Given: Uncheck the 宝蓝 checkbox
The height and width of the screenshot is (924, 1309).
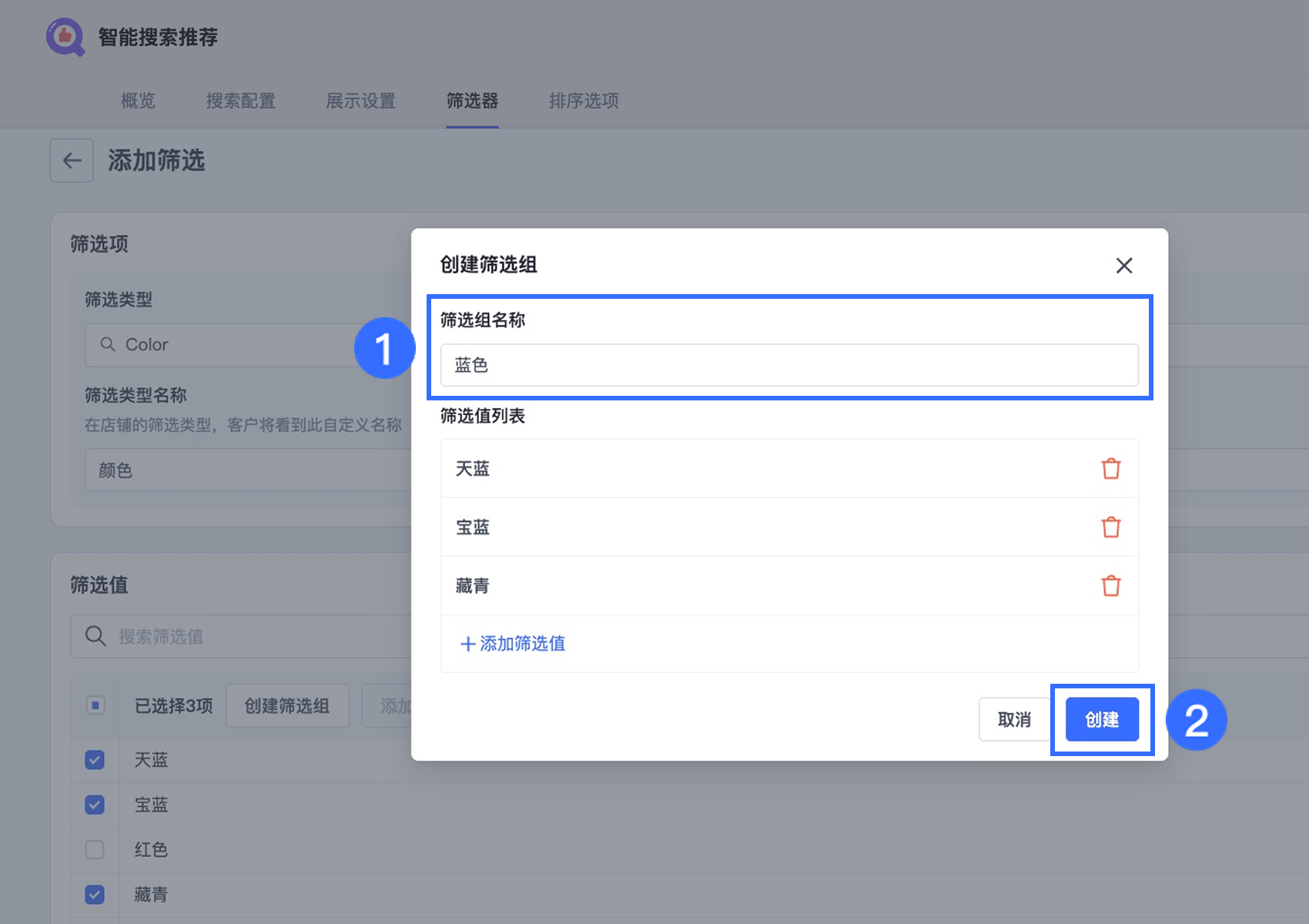Looking at the screenshot, I should pos(95,805).
